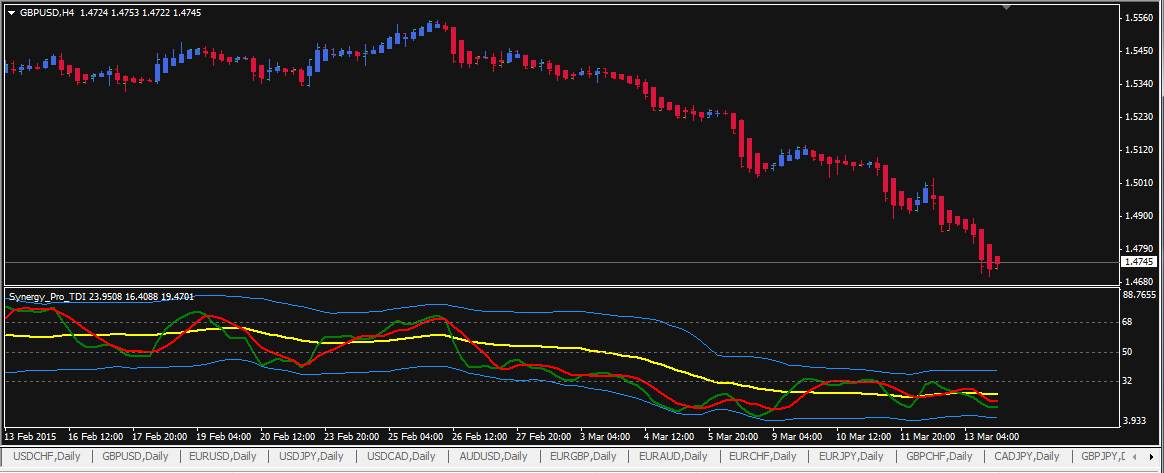Click the 1.5340 price scale label
The width and height of the screenshot is (1164, 473).
coord(1139,83)
